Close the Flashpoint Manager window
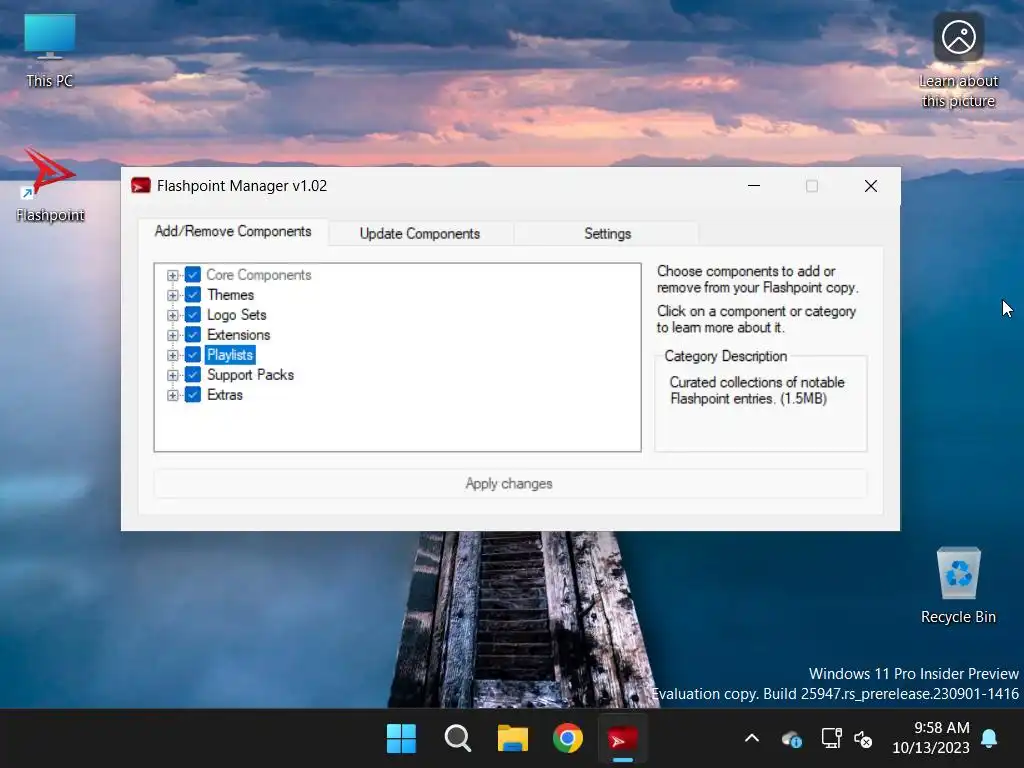 click(x=871, y=186)
